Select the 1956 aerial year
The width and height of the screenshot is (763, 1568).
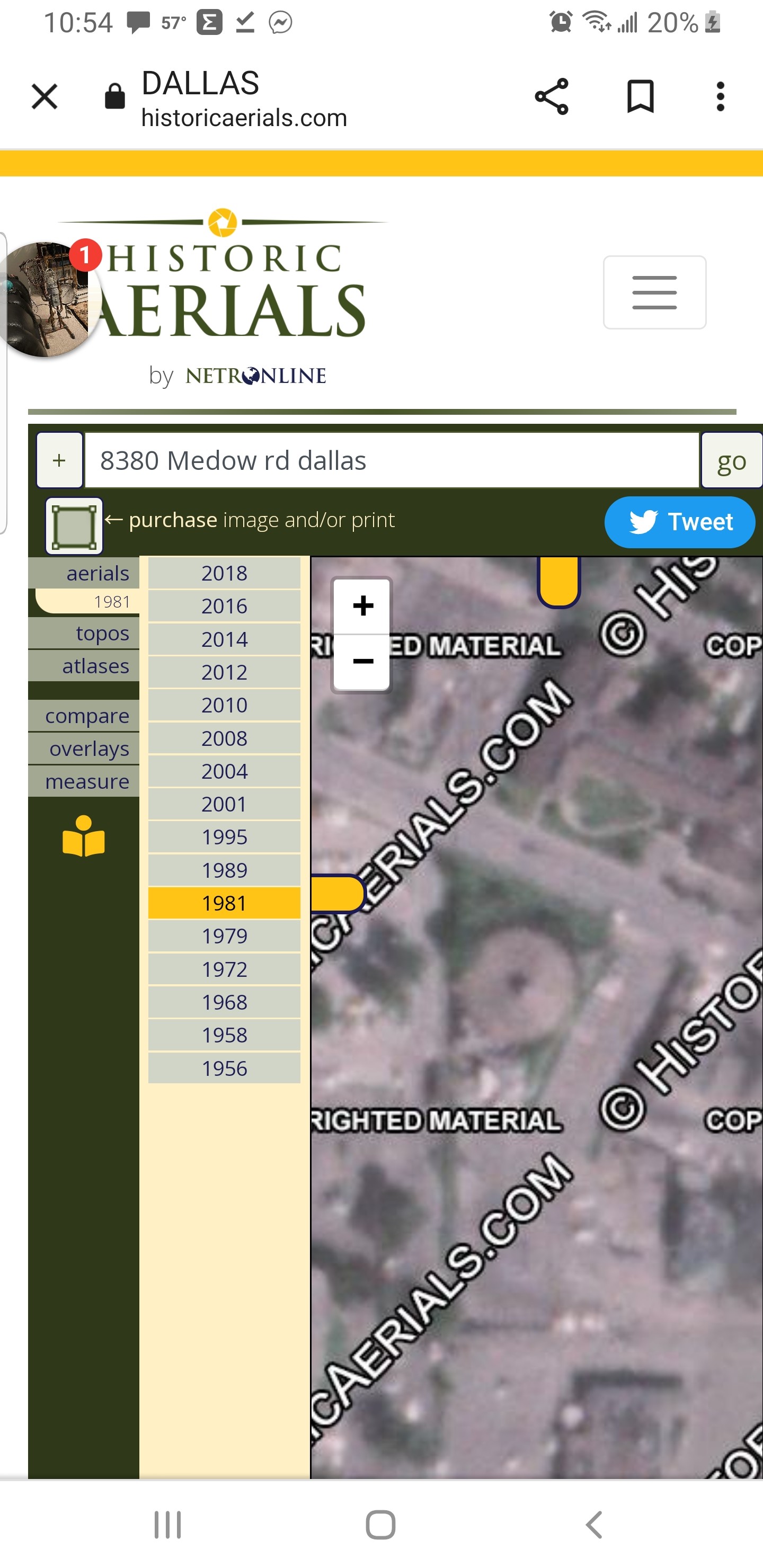[x=224, y=1068]
